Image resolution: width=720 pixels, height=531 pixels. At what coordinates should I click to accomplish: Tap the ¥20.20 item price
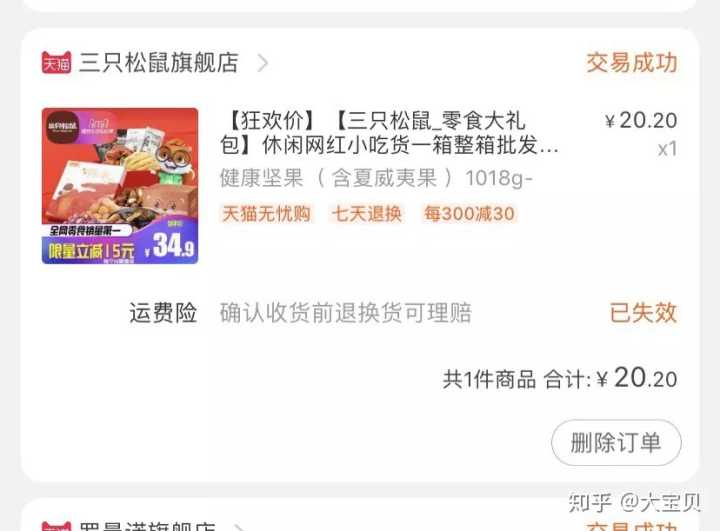coord(641,120)
